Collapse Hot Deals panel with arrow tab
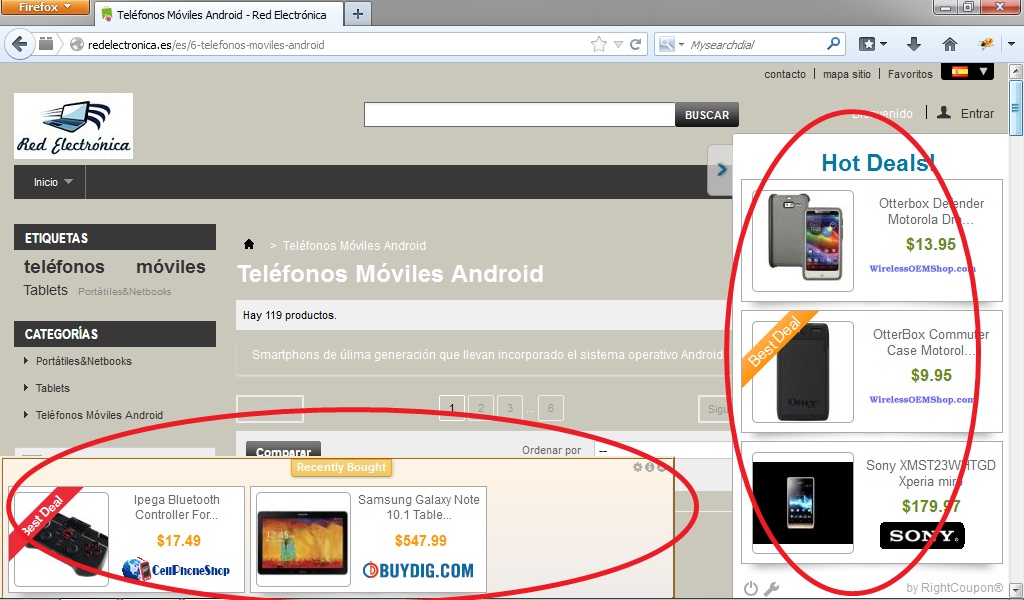Screen dimensions: 1024x600 pos(721,170)
